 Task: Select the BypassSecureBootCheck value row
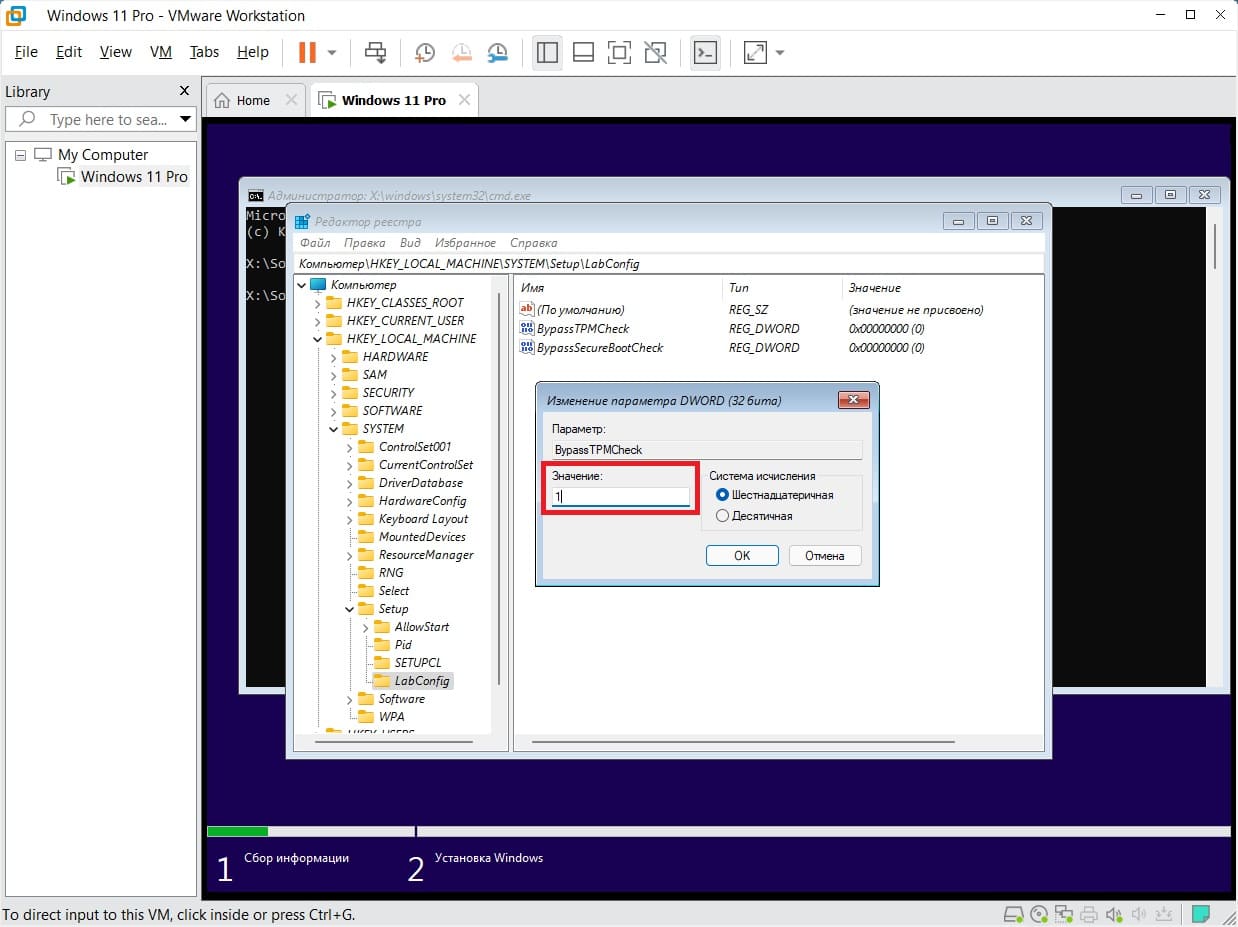click(722, 348)
